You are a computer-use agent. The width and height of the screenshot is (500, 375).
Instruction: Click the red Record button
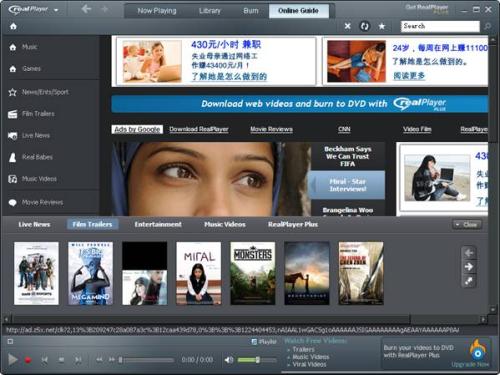pos(28,360)
